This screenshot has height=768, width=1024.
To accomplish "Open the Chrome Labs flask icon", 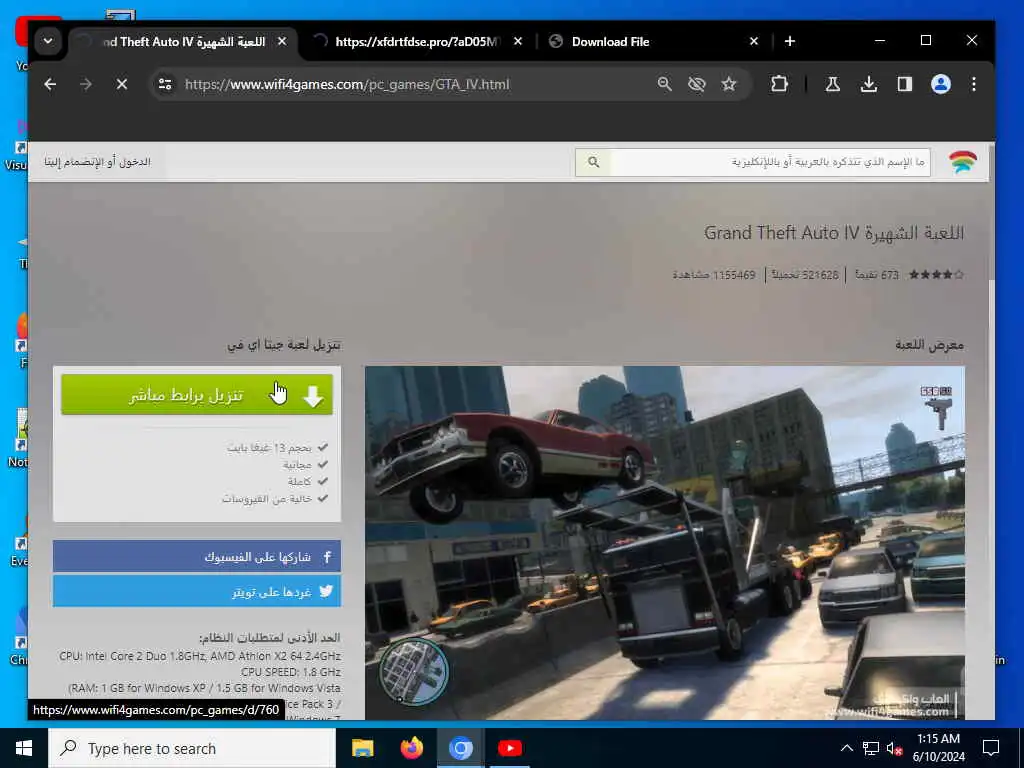I will point(833,84).
